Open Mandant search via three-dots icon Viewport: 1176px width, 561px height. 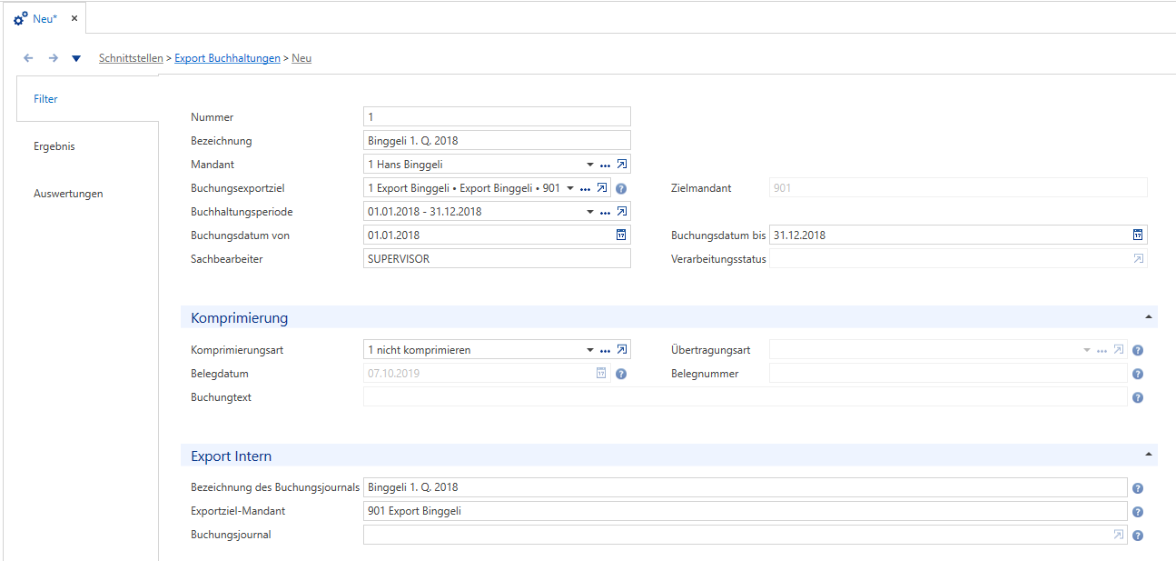click(x=604, y=164)
